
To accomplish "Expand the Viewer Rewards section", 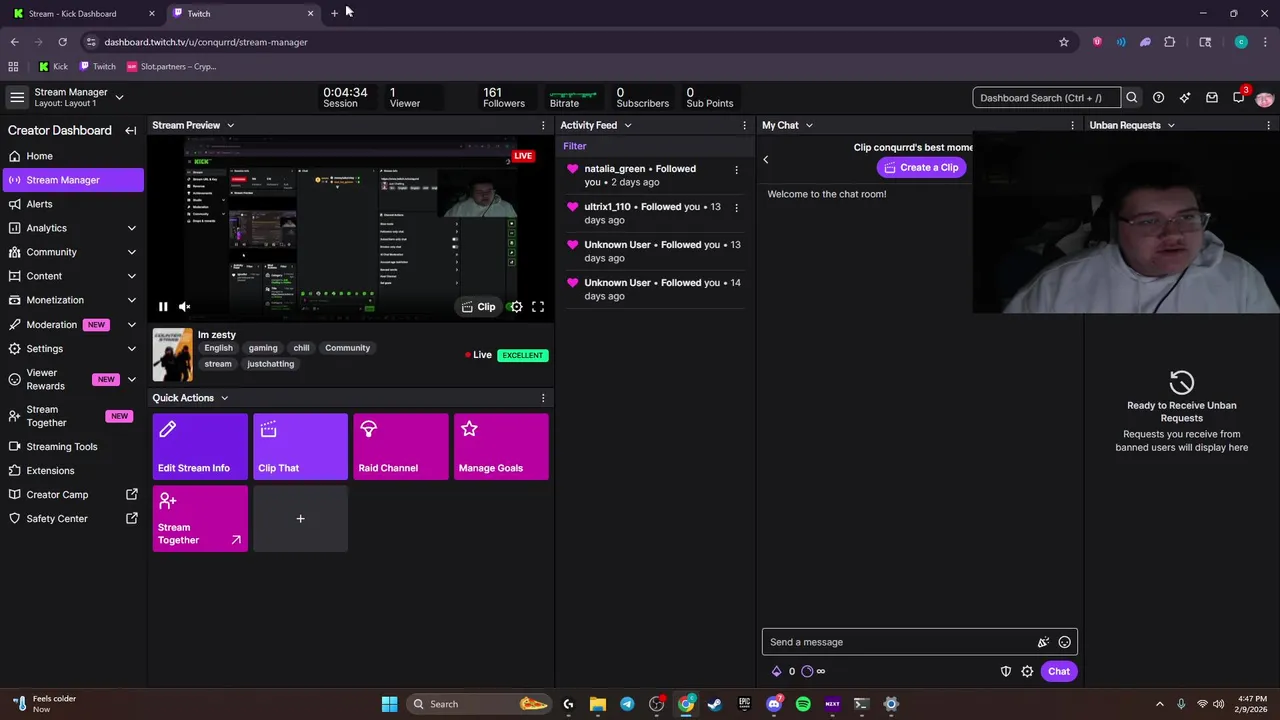I will [x=131, y=380].
